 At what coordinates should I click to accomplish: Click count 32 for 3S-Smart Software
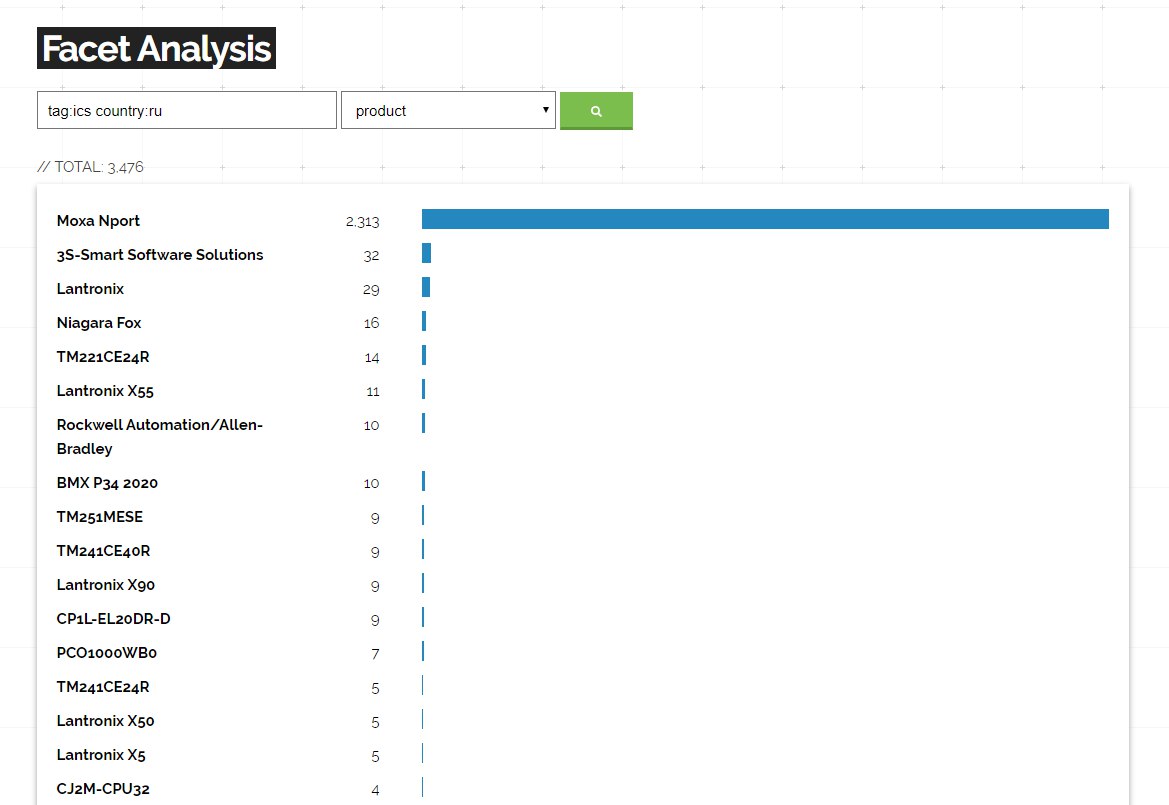click(x=371, y=256)
